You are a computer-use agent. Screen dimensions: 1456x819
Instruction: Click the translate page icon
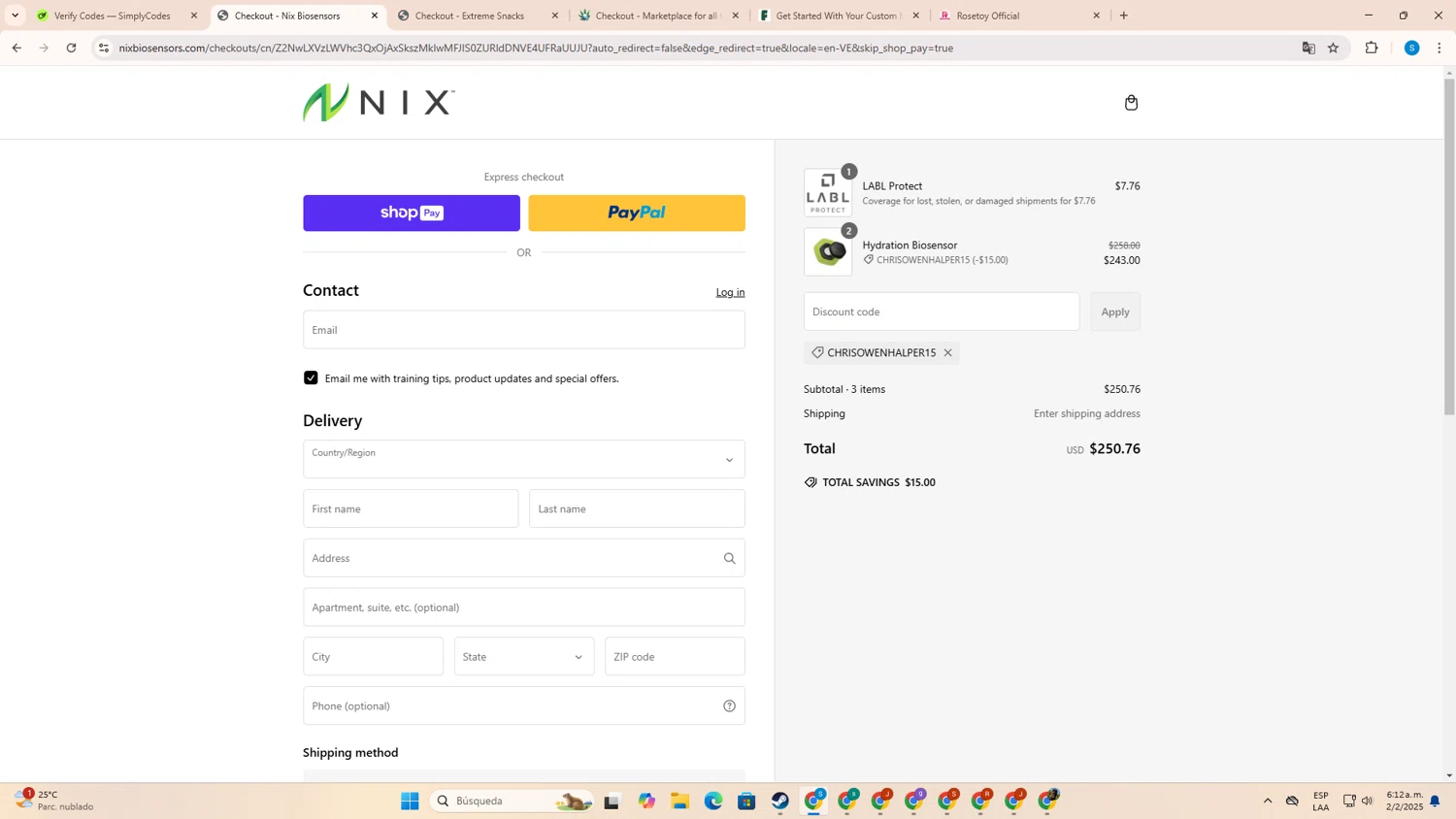1308,48
